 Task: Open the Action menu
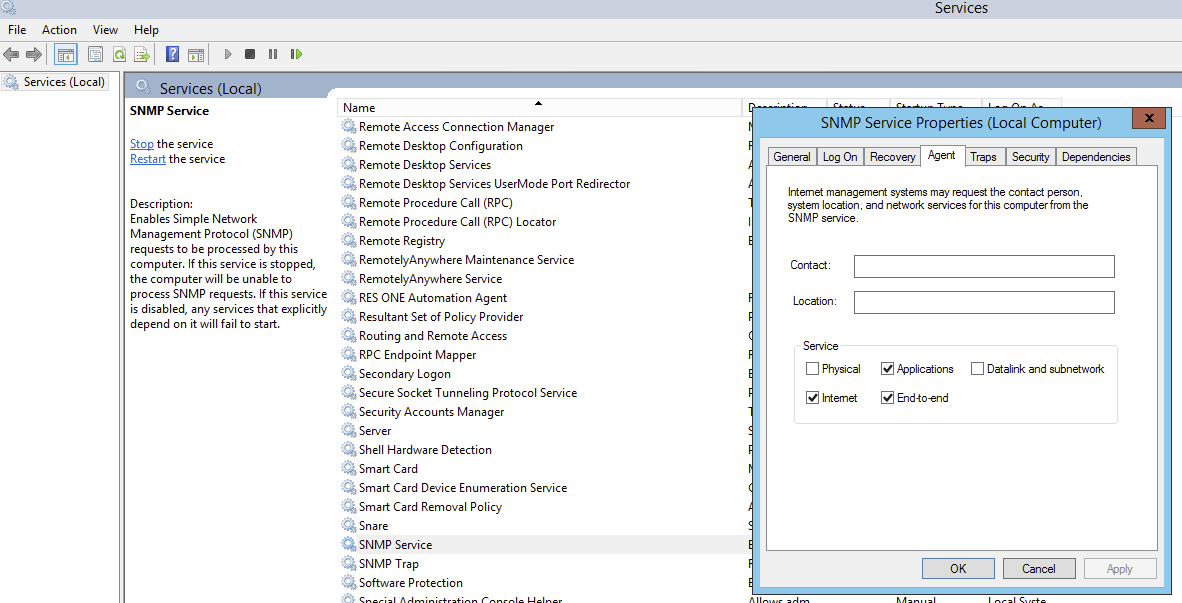[x=59, y=30]
